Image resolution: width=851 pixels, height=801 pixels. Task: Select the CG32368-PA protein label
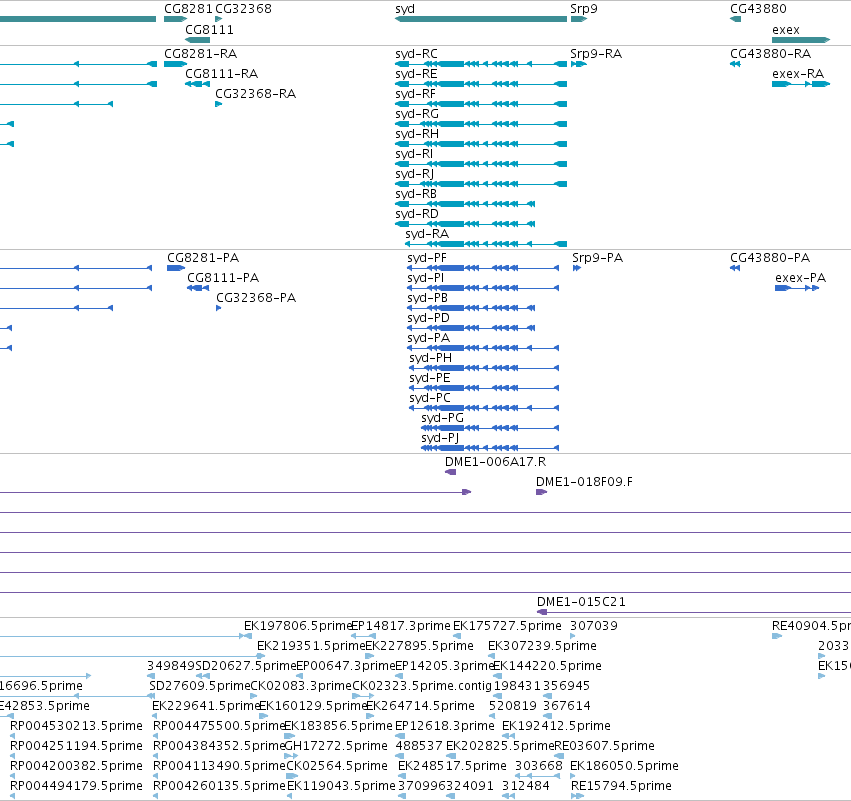[x=256, y=298]
